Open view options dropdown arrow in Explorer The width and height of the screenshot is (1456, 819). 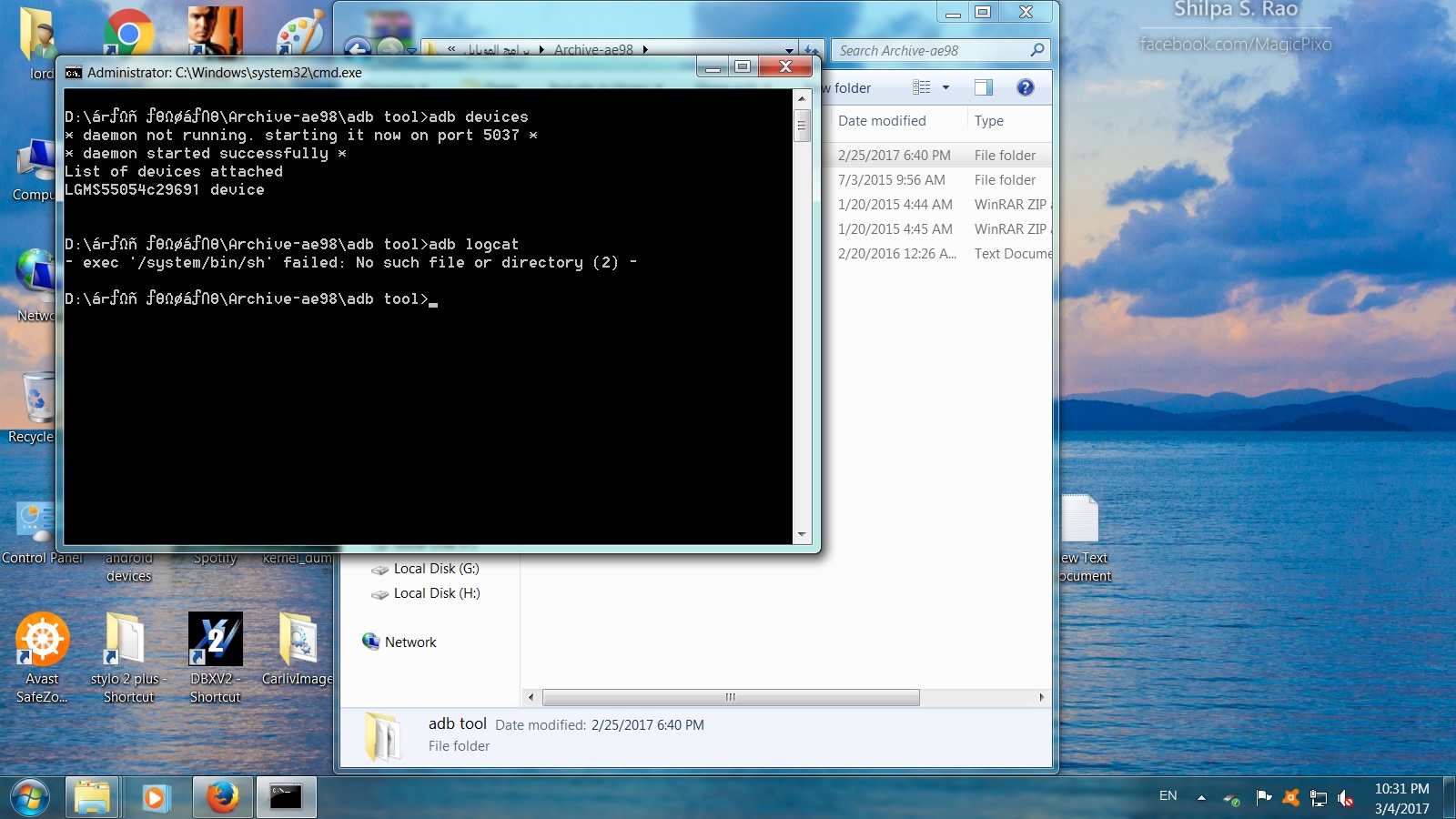click(945, 87)
